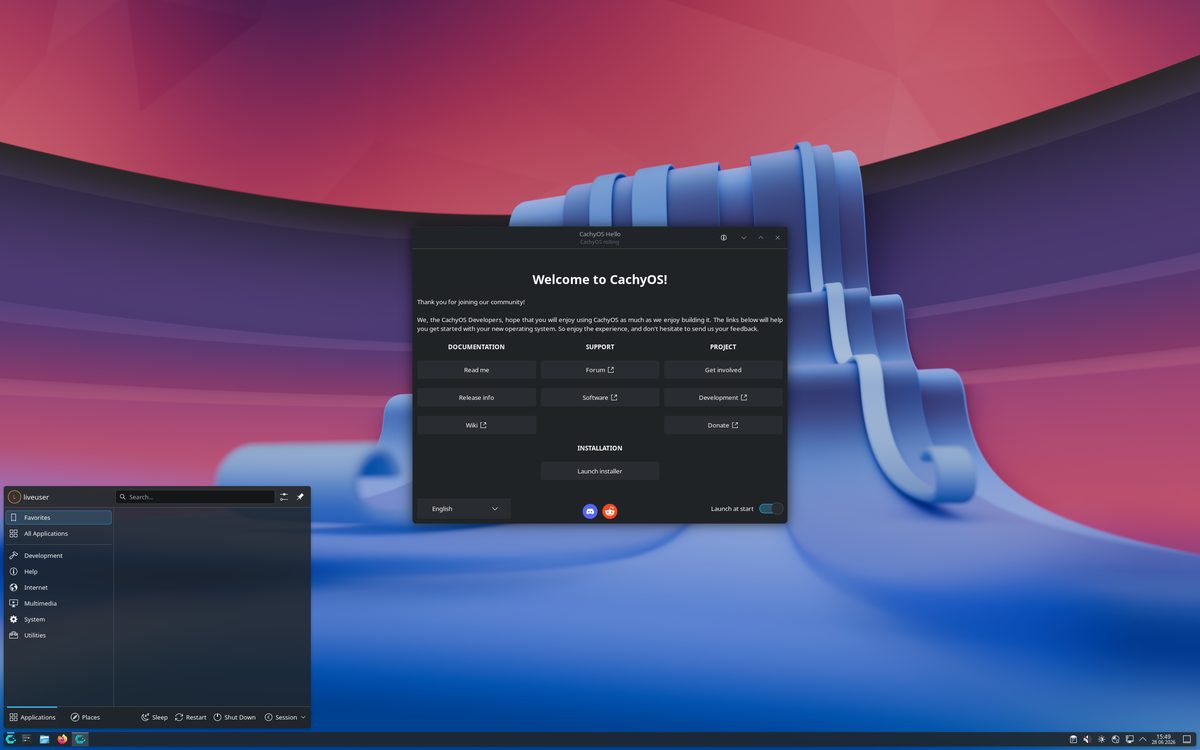Select All Applications category

(x=58, y=534)
